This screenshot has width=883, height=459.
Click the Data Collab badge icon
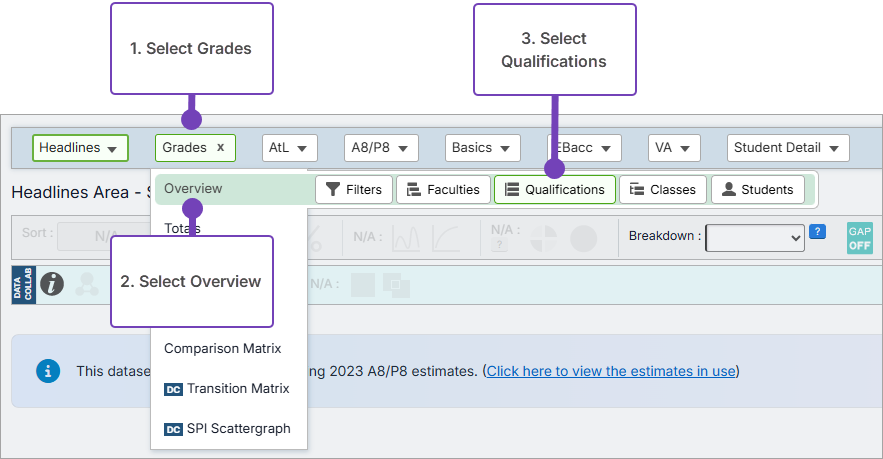(23, 284)
